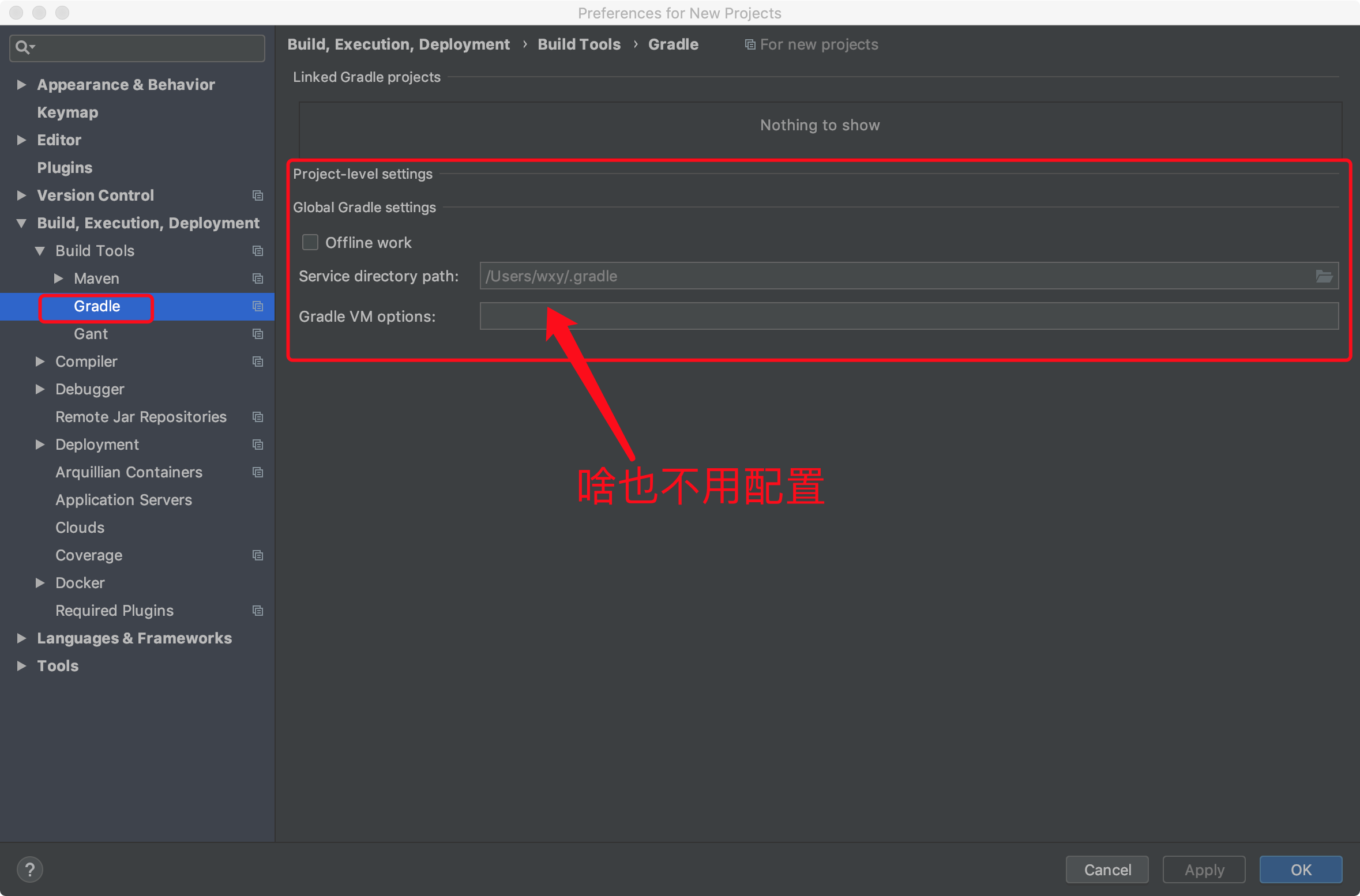Click project-level icon beside Coverage entry
Screen dimensions: 1360x896
point(258,555)
